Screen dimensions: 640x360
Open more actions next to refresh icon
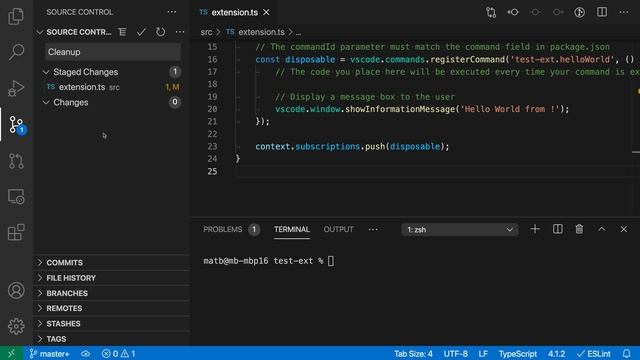click(180, 32)
